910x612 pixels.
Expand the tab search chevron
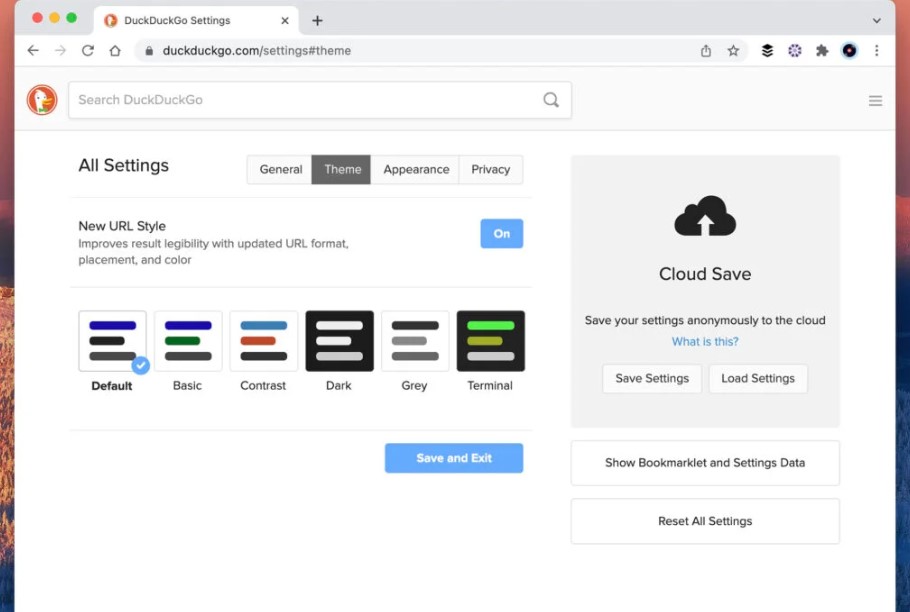[876, 20]
